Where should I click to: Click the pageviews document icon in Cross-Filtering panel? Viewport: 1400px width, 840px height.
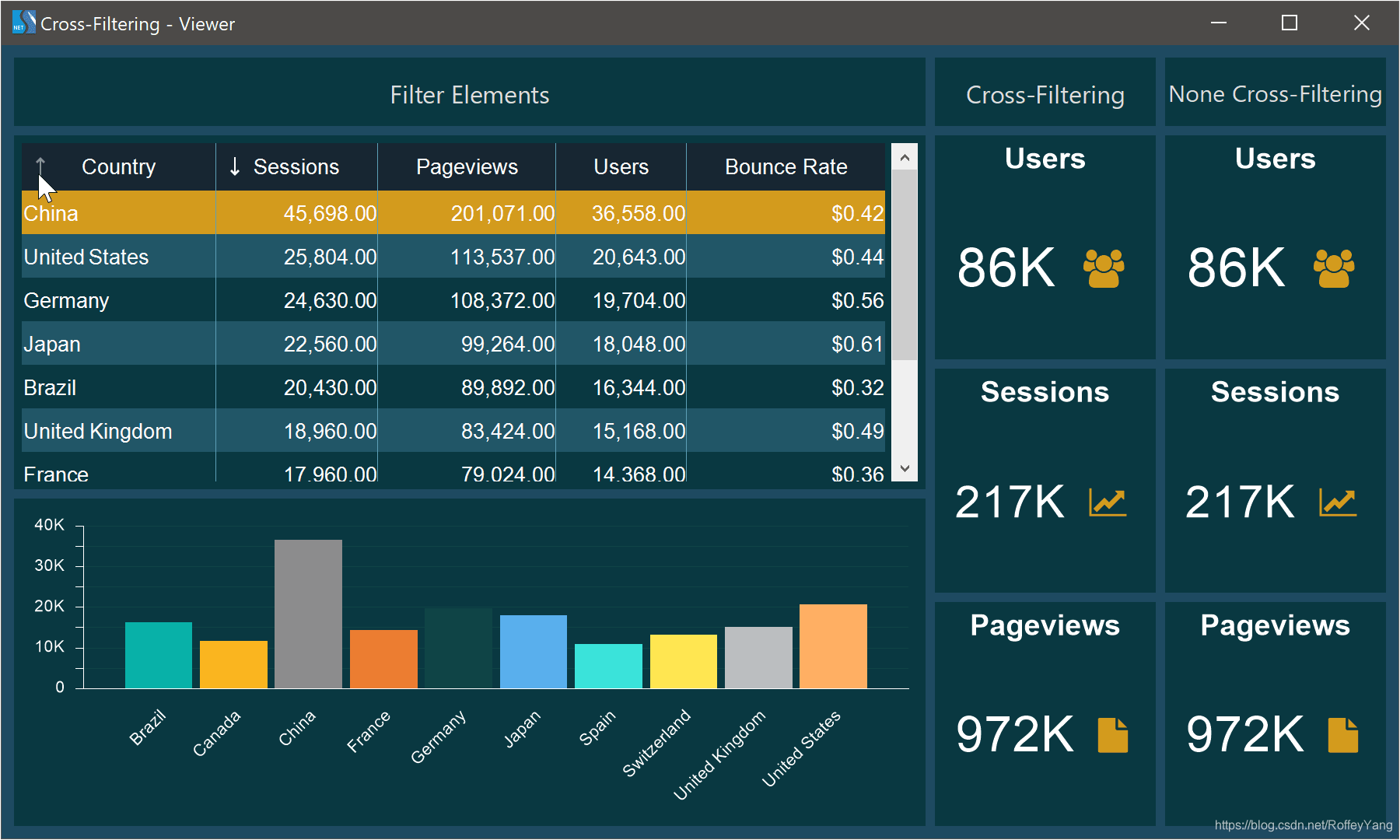point(1112,735)
